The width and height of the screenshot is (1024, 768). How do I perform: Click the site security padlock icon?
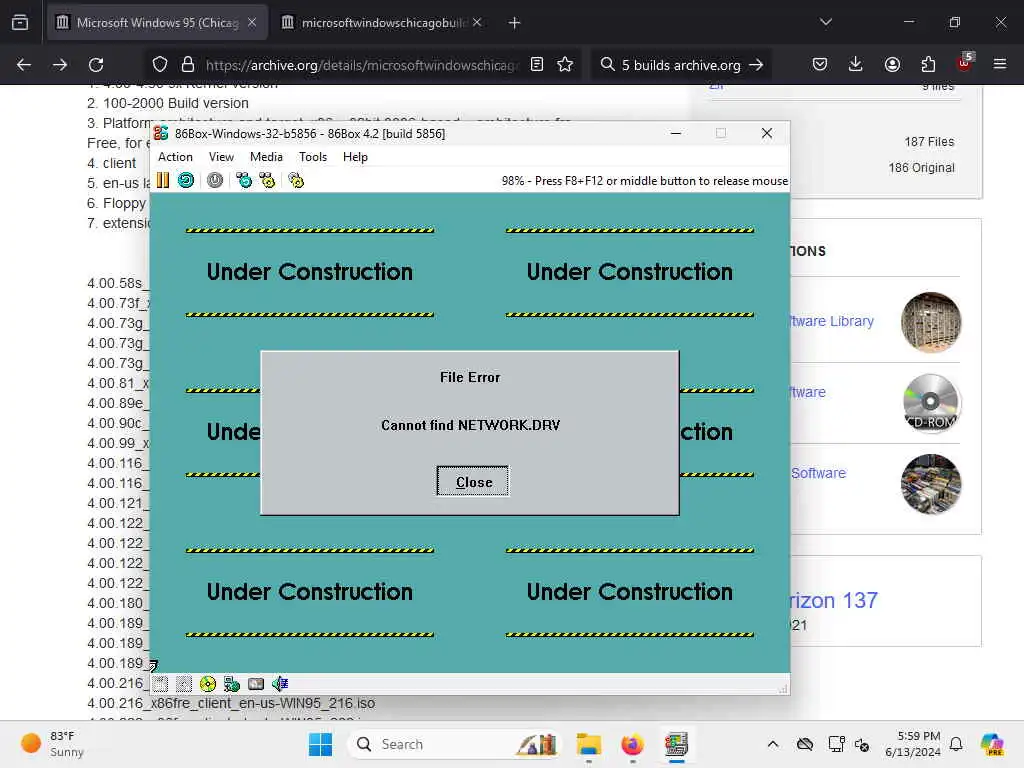click(x=188, y=65)
